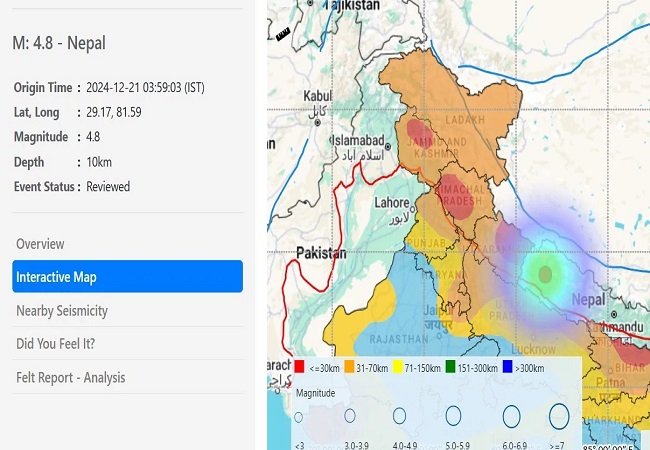Click the magnitude value 4.8
Image resolution: width=650 pixels, height=450 pixels.
[93, 137]
